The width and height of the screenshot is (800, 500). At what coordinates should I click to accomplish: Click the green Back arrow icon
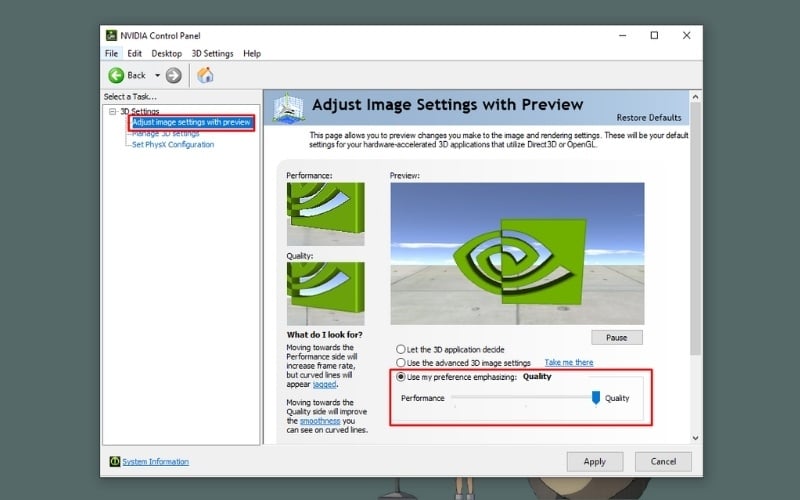[x=116, y=75]
